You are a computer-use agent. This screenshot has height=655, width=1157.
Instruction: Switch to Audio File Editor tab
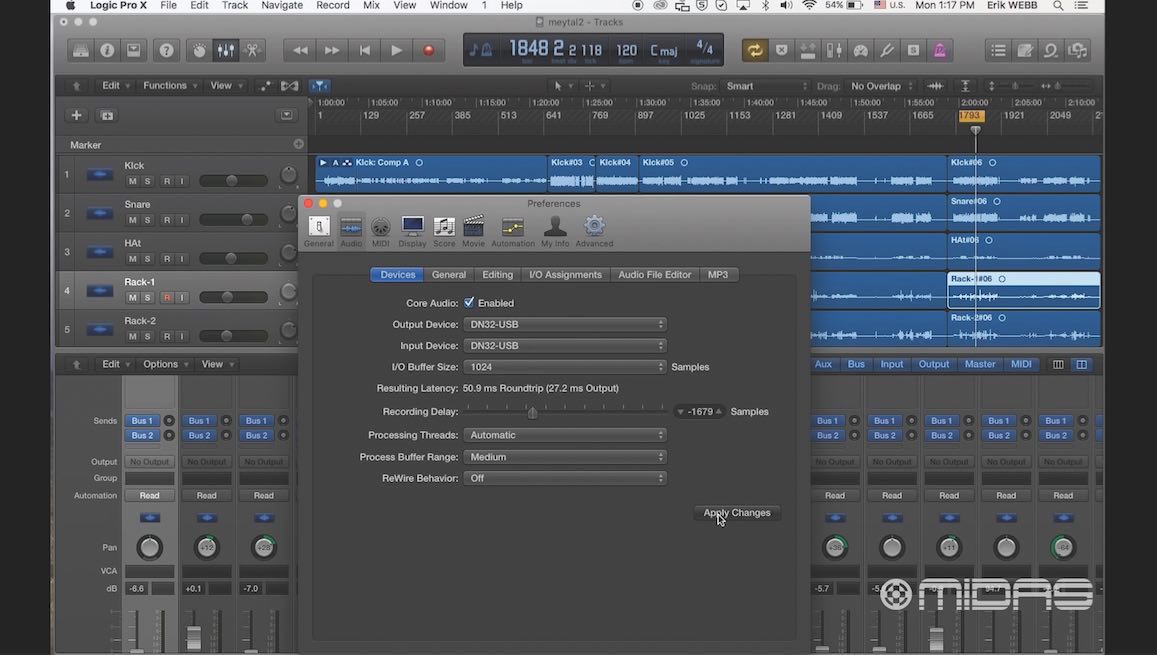pos(655,274)
